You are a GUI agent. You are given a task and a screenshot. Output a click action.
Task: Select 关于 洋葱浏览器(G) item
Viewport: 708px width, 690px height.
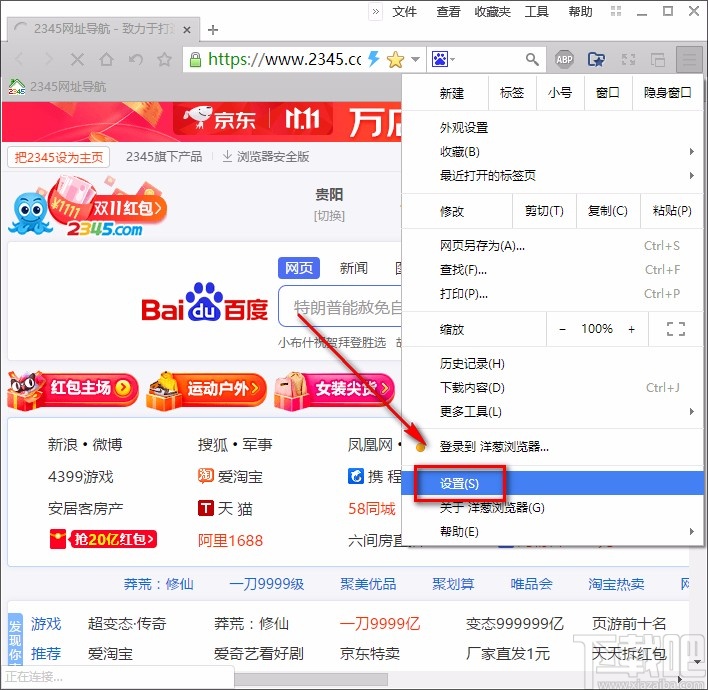552,508
